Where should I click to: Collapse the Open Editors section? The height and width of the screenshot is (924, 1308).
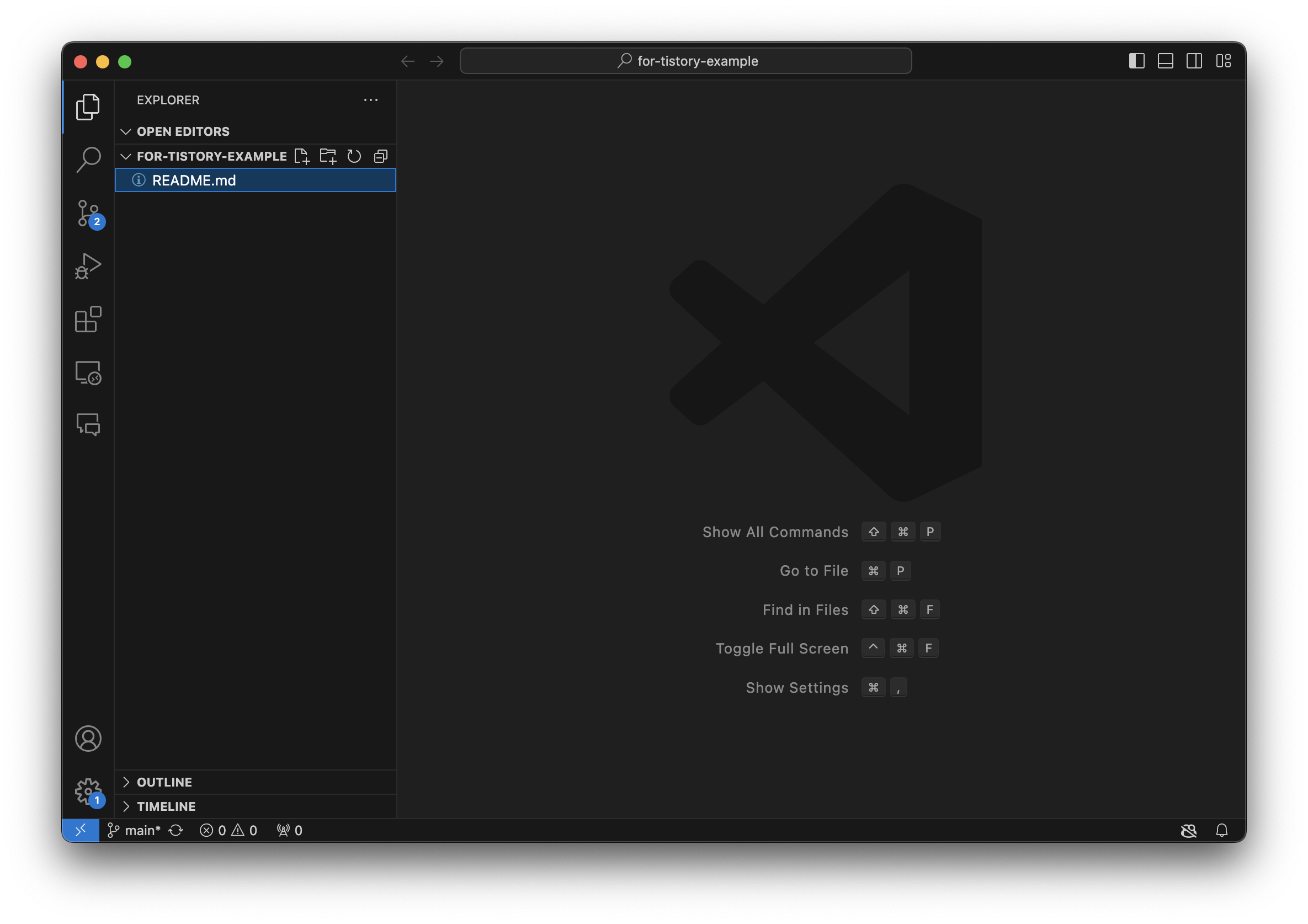point(182,131)
